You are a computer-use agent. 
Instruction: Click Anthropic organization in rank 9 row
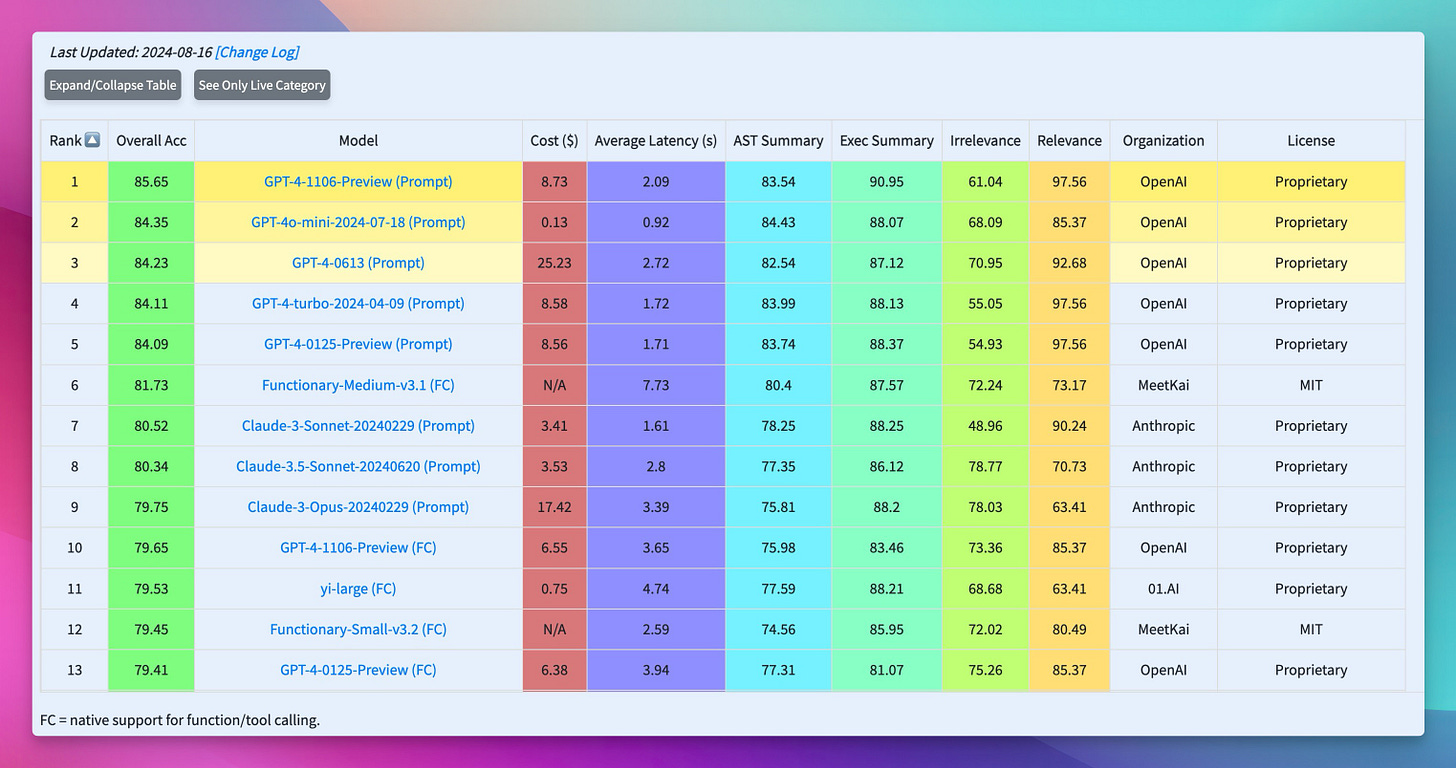click(x=1163, y=507)
